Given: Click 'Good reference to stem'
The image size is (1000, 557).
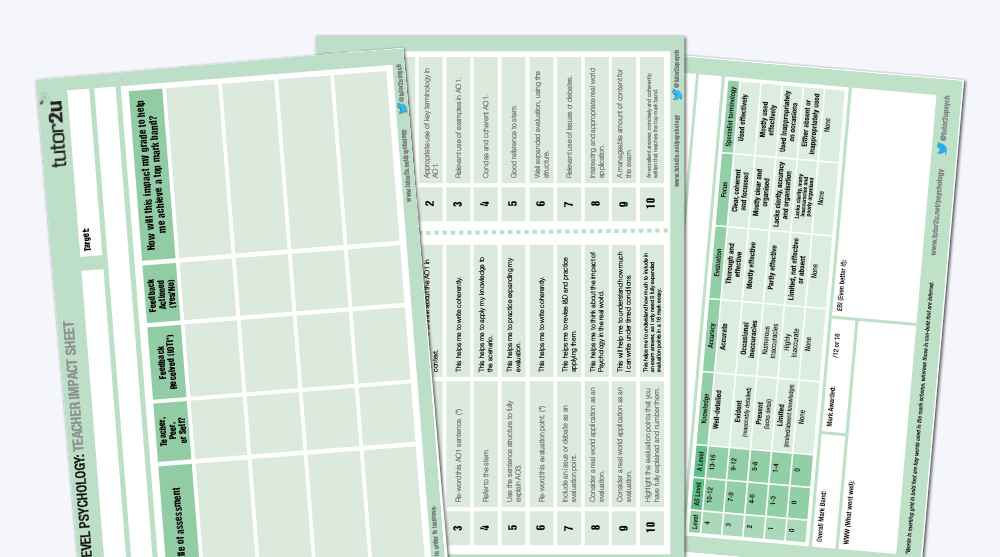Looking at the screenshot, I should tap(514, 144).
